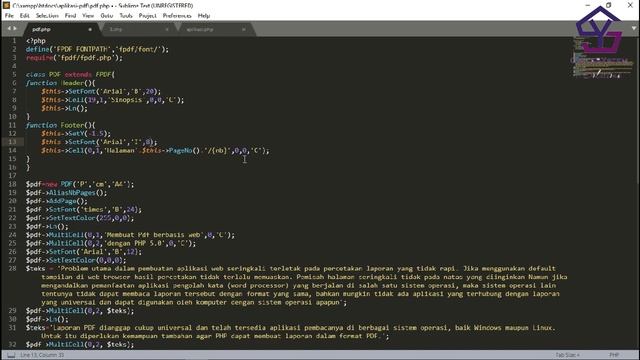
Task: Click the $this->SetY(-1.5) line
Action: pyautogui.click(x=76, y=134)
